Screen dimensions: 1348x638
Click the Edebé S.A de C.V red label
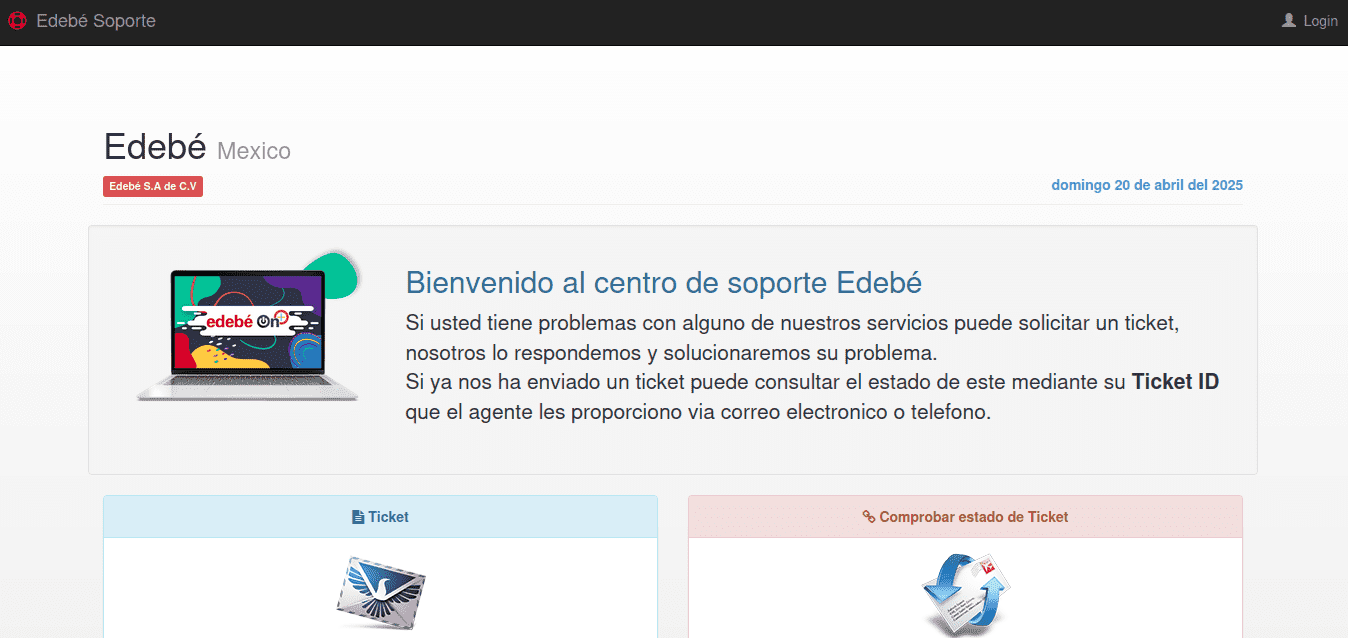click(153, 186)
